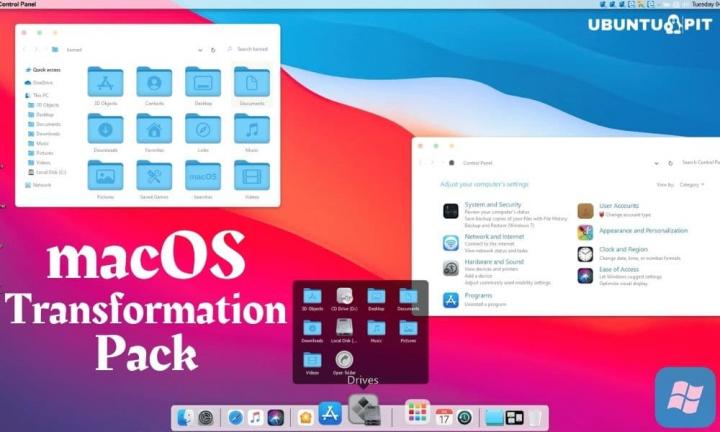Open Desktop folder in the Drives popup
The height and width of the screenshot is (432, 720).
pos(376,299)
